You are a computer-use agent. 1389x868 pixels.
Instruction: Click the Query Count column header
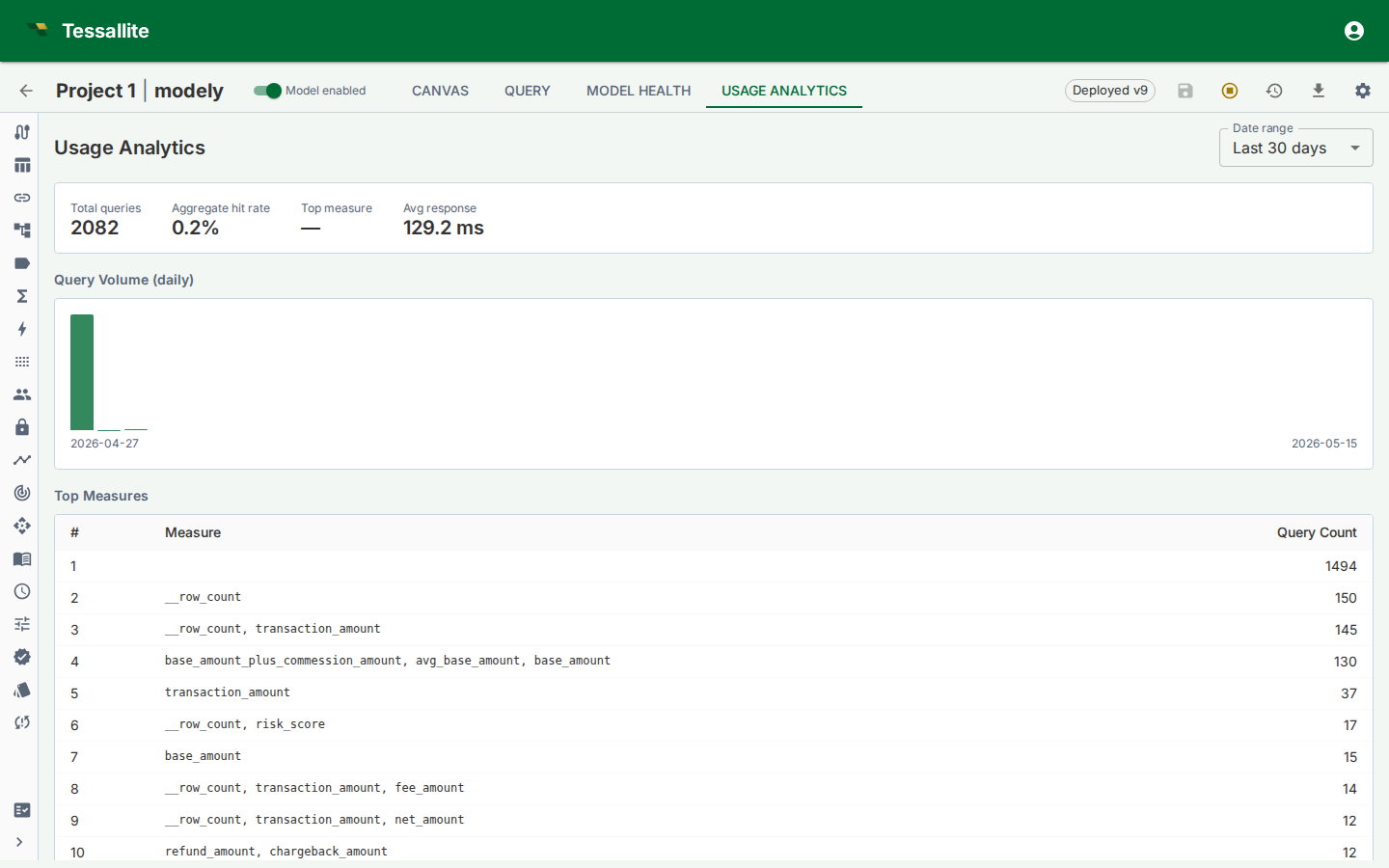1317,532
